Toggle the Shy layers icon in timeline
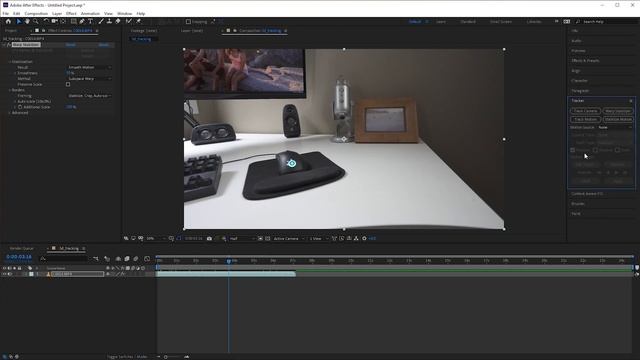 (118, 259)
